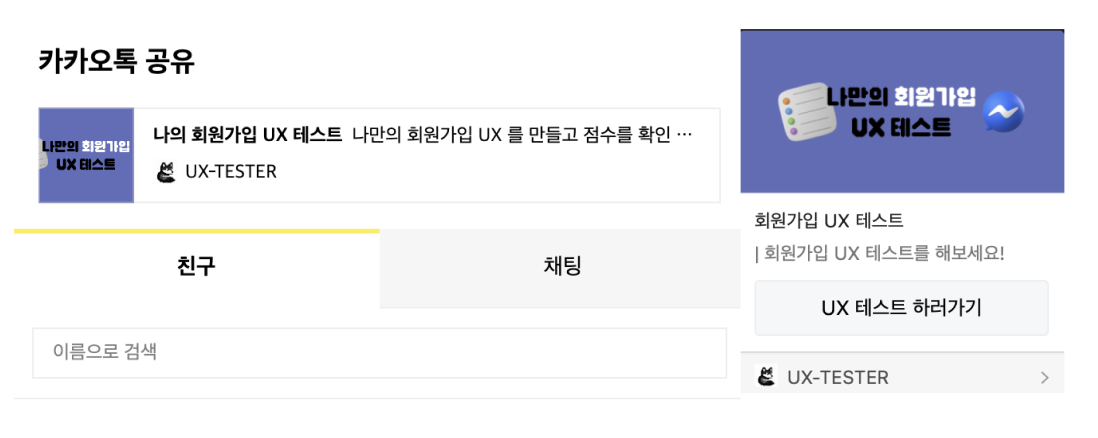Open the 나의 회원가입 UX 테스트 preview title
Viewport: 1098px width, 438px height.
point(247,134)
